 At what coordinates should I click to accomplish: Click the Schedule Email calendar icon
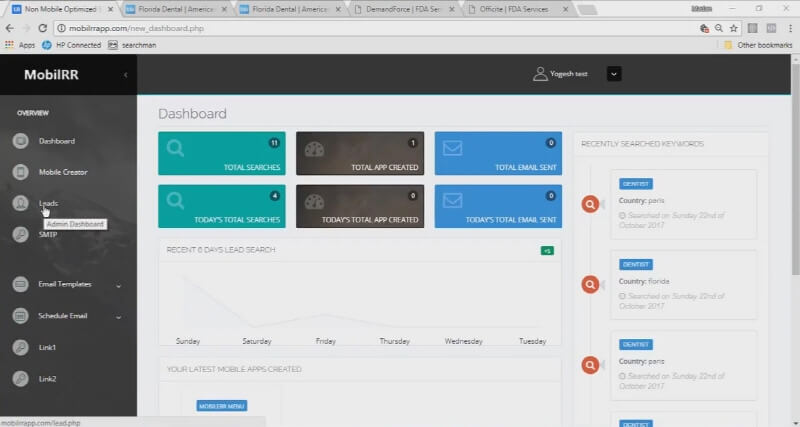(20, 316)
